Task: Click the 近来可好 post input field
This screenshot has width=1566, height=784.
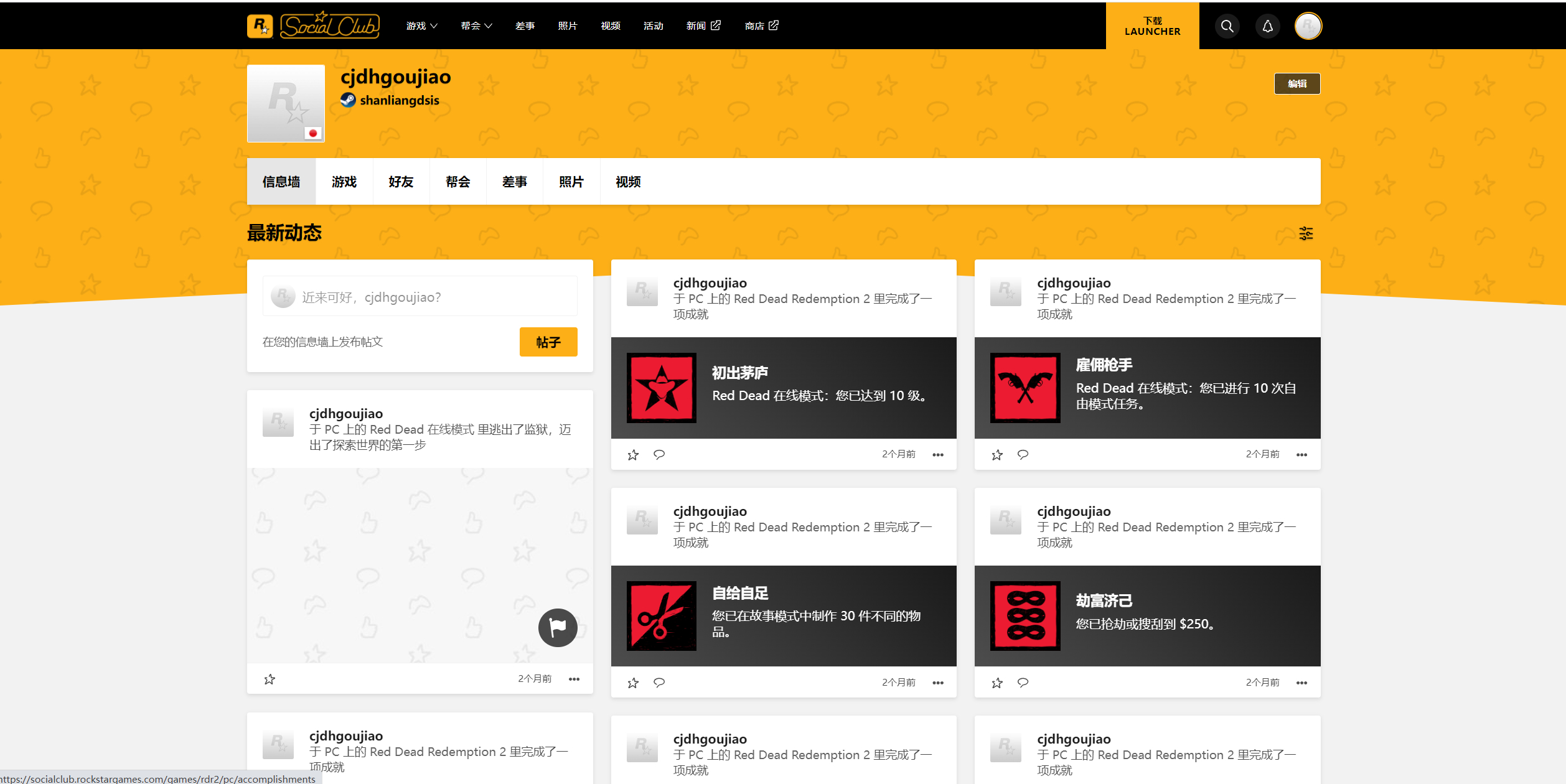Action: 420,297
